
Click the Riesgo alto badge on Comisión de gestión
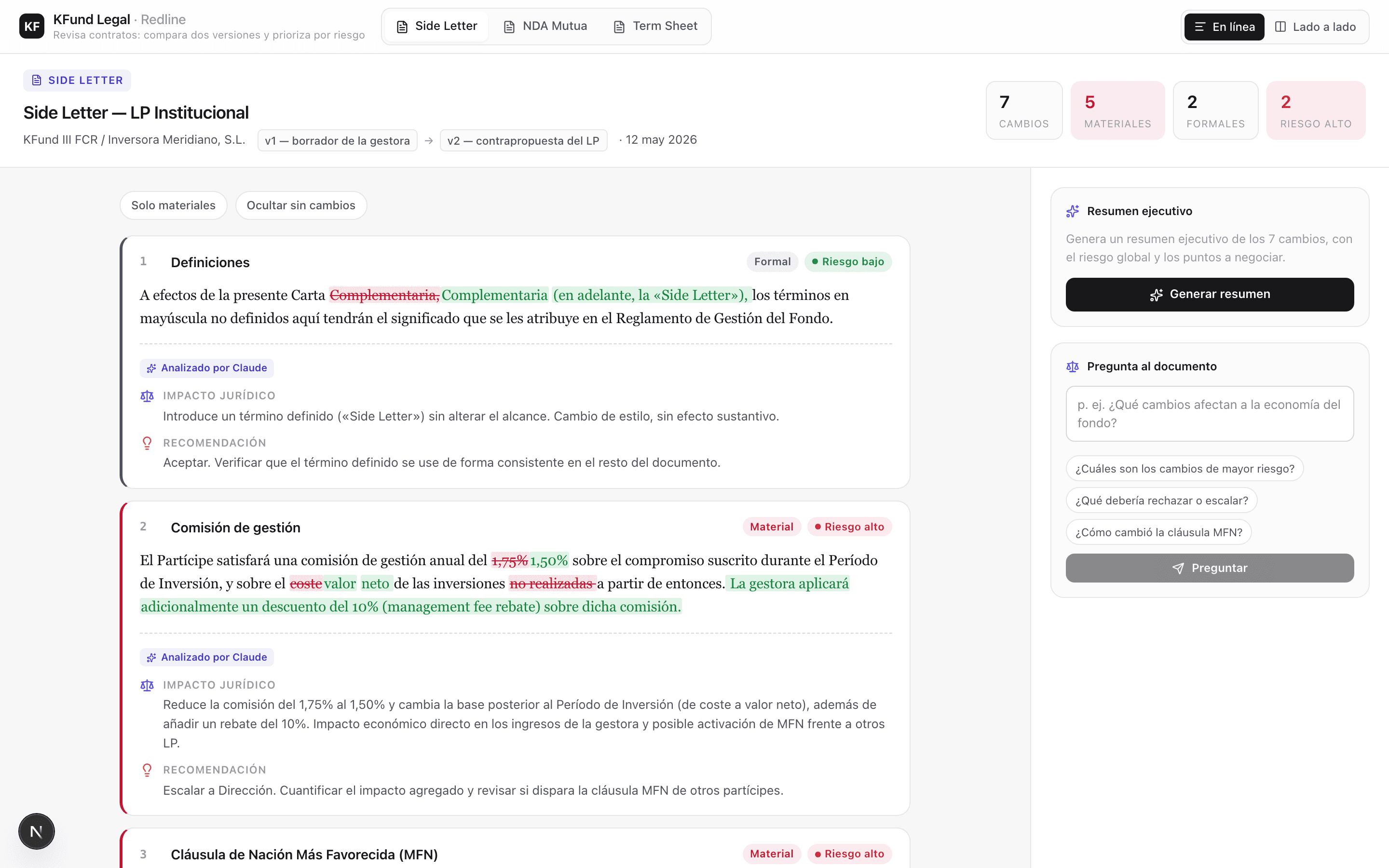coord(849,527)
